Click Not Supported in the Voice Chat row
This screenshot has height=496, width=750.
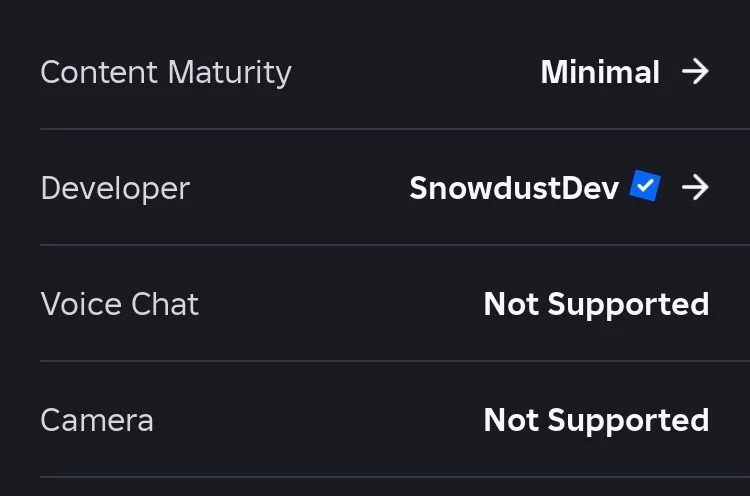[x=596, y=305]
